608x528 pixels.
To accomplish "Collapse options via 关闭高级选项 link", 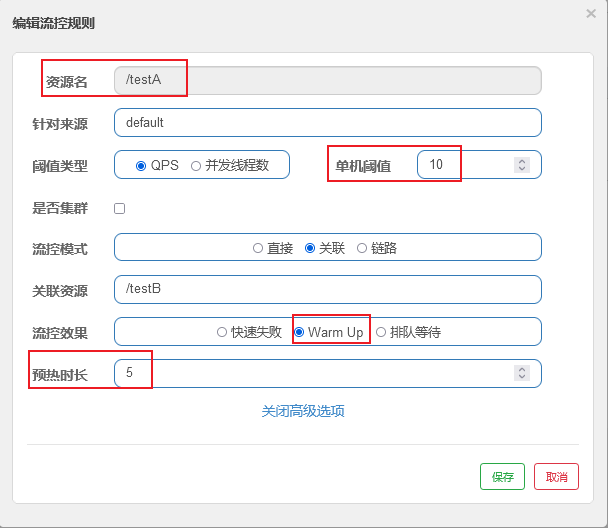I will (x=303, y=411).
